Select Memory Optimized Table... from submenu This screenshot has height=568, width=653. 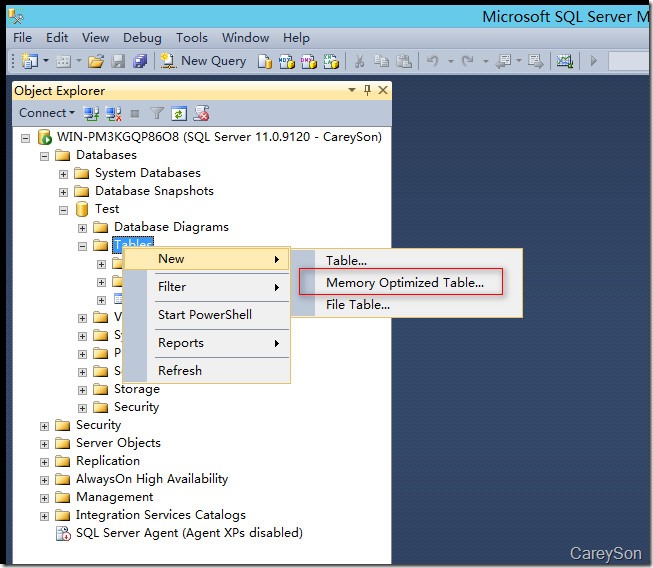[404, 283]
